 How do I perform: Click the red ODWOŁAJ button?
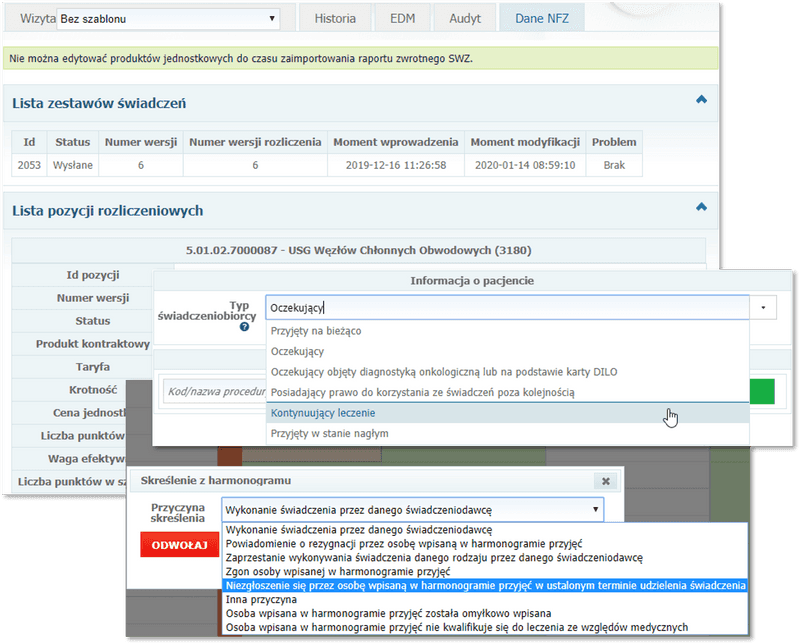coord(179,545)
